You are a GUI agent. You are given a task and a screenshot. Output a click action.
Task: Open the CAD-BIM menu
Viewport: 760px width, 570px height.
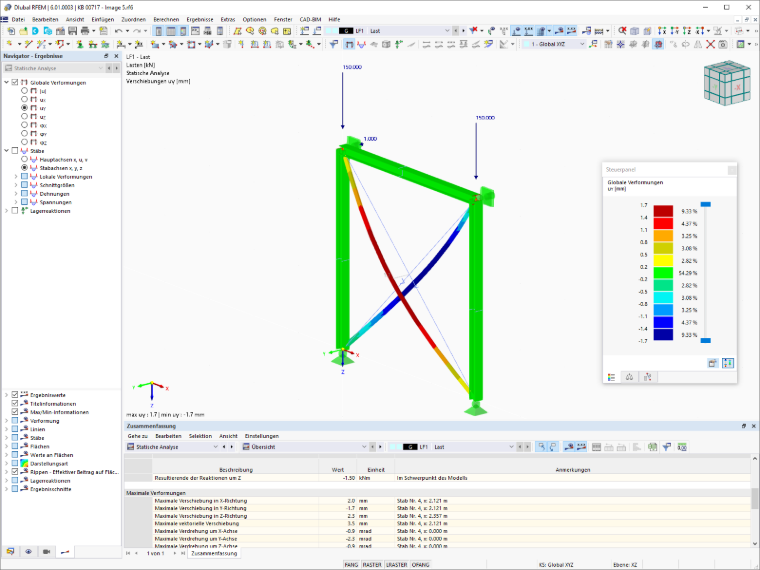click(310, 19)
